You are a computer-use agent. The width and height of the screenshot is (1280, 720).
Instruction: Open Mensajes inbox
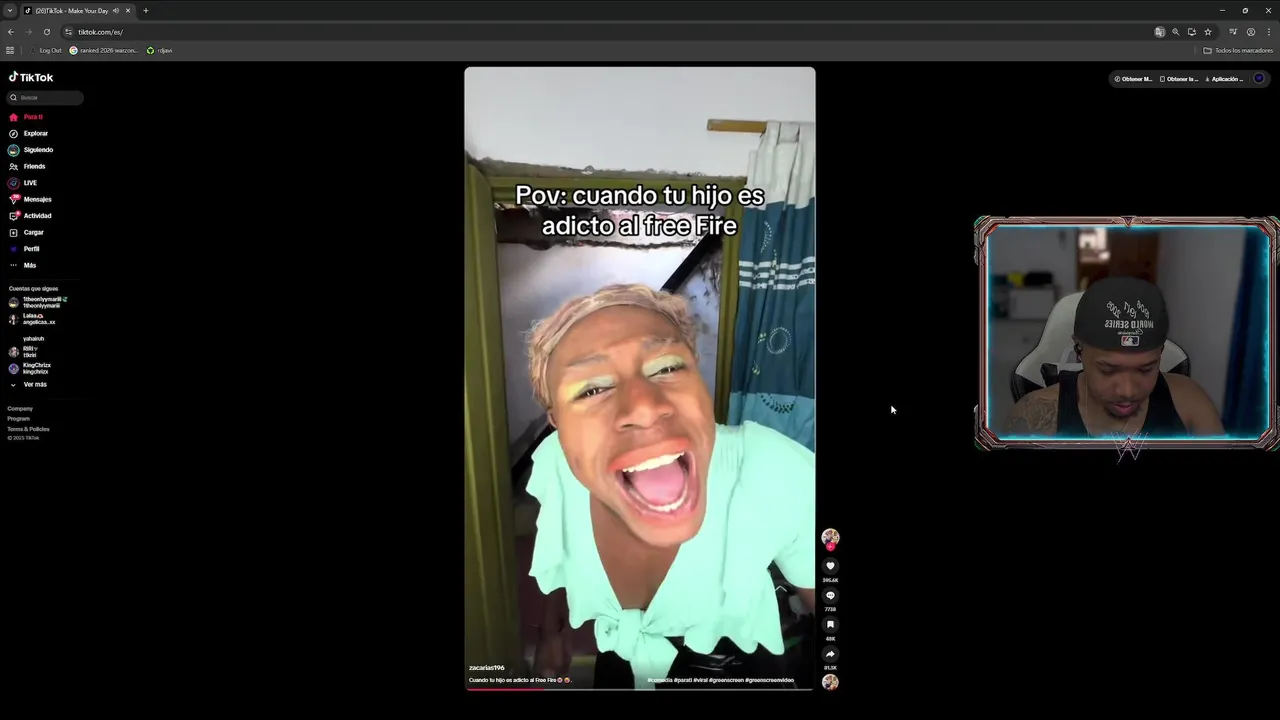click(x=30, y=199)
